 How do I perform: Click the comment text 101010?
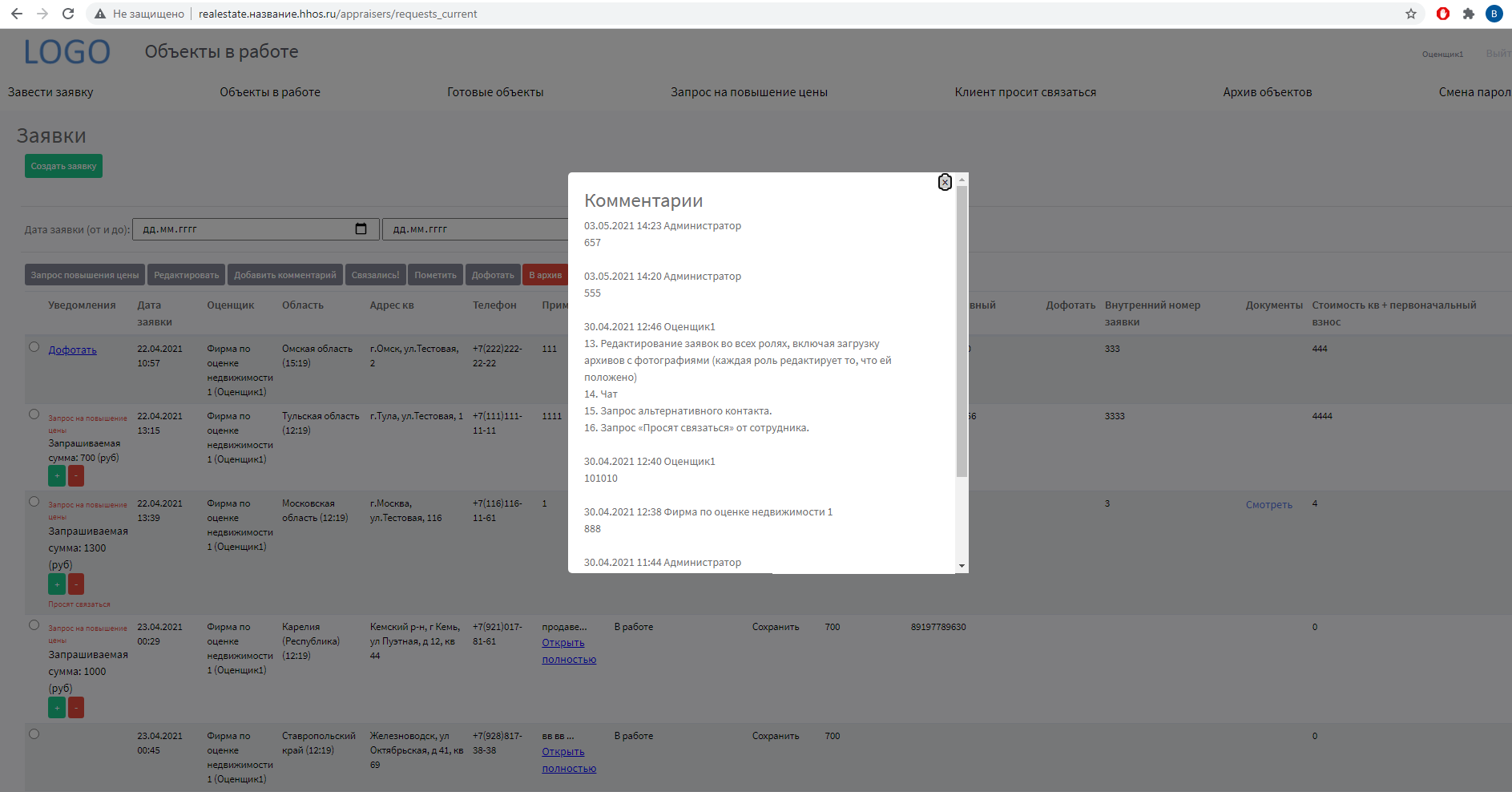click(601, 479)
